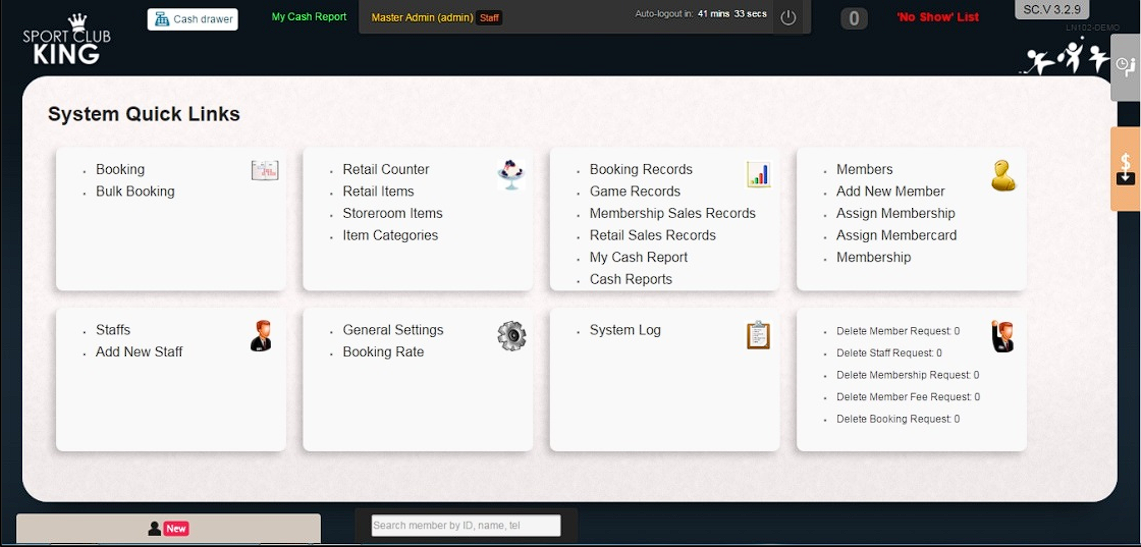Open the 'No Show' List
Viewport: 1141px width, 547px height.
(x=937, y=17)
